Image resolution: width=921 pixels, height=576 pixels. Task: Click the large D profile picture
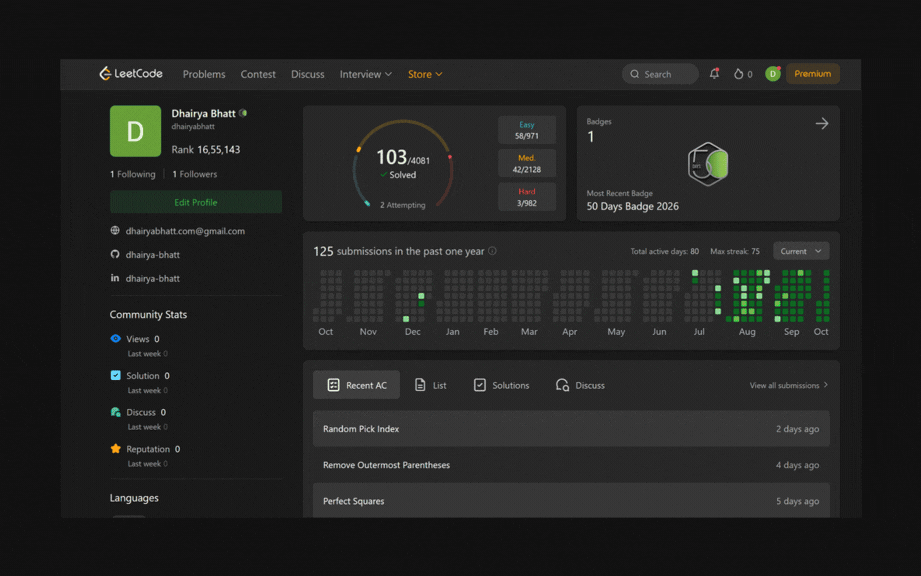click(135, 131)
